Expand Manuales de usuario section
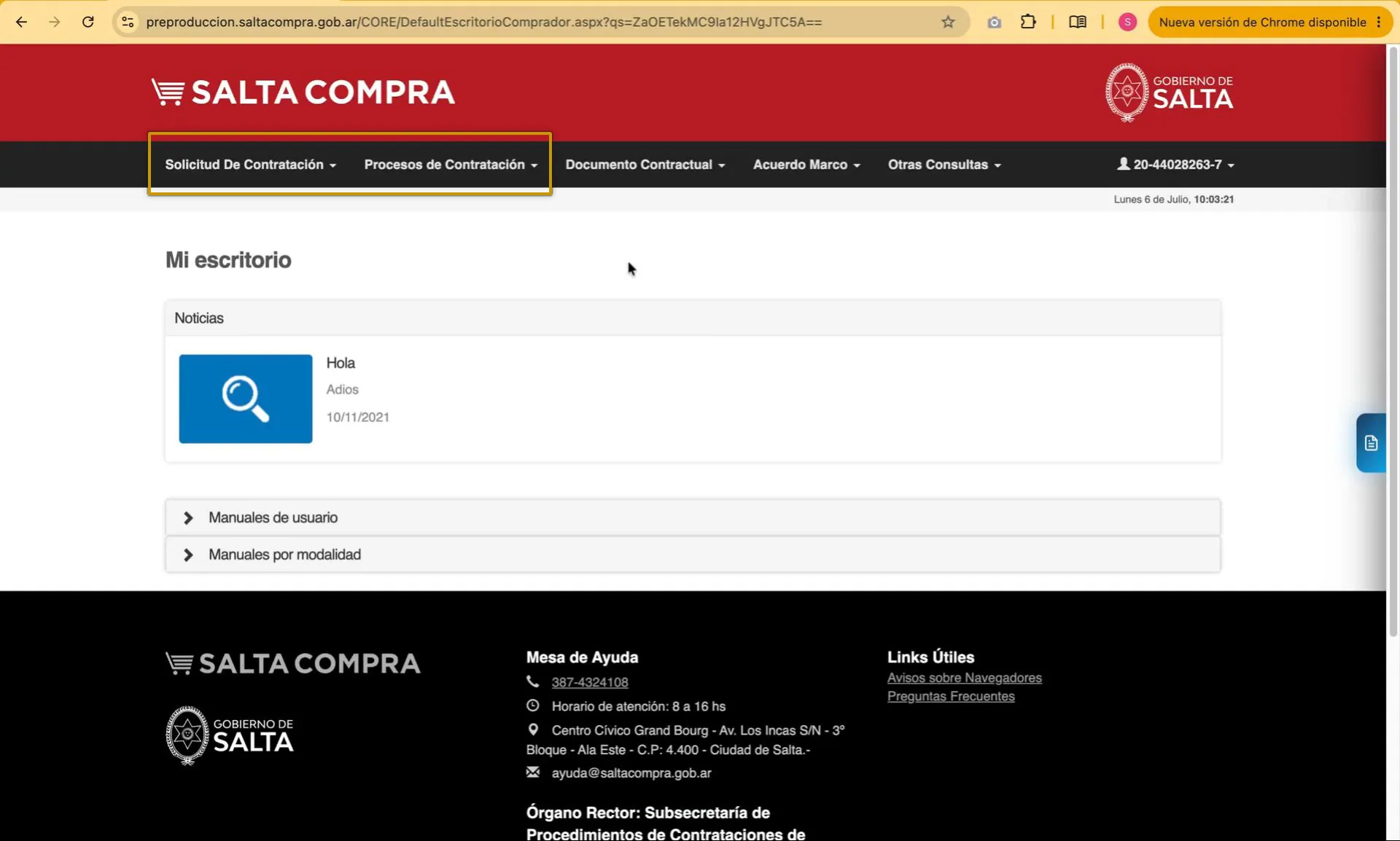 coord(693,517)
